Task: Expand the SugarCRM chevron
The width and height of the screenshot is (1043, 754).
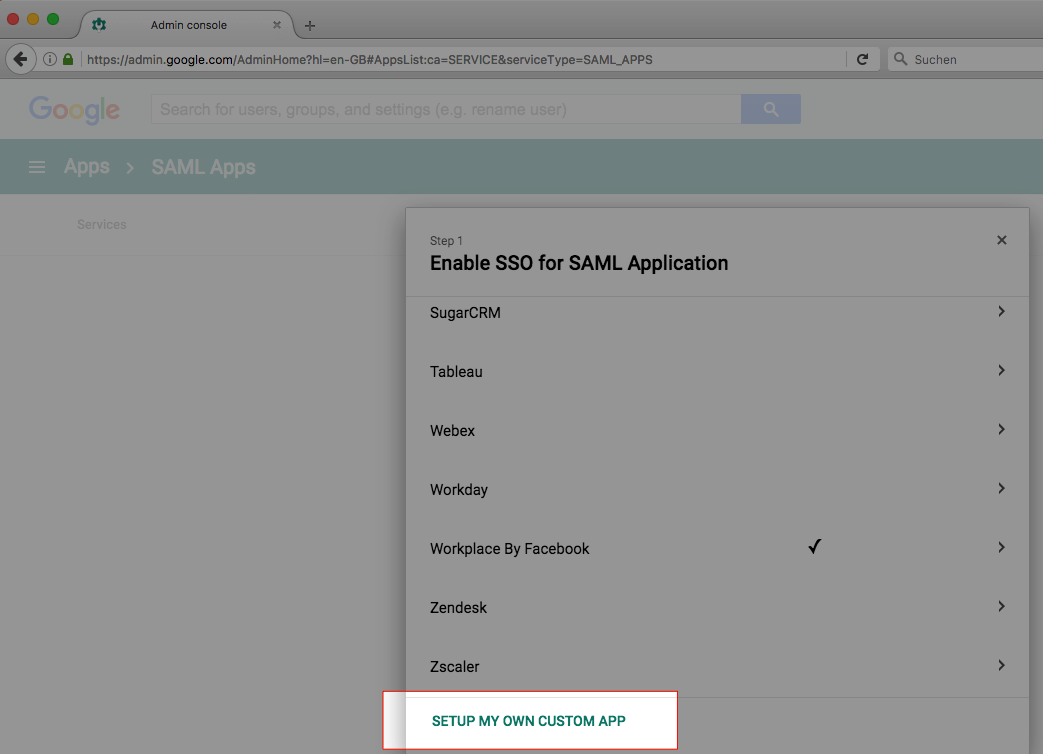Action: [x=1001, y=311]
